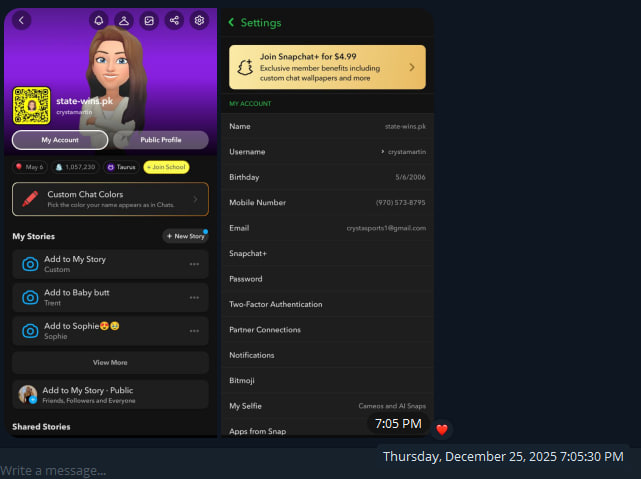
Task: Expand Custom Chat Colors chevron arrow
Action: click(x=195, y=199)
